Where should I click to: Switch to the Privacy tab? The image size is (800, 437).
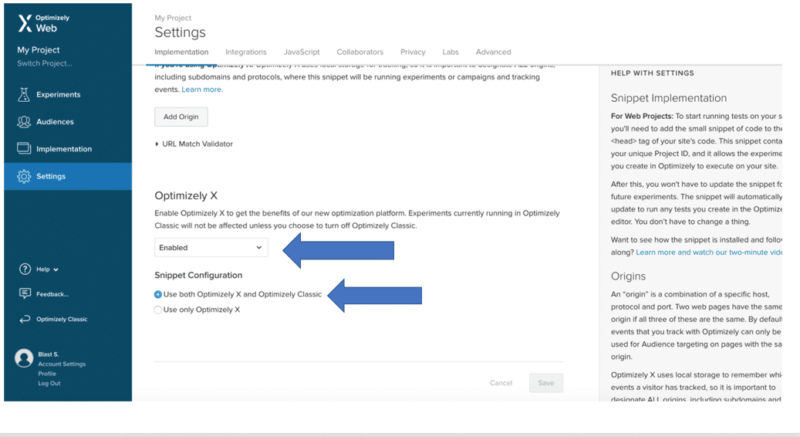[x=413, y=52]
